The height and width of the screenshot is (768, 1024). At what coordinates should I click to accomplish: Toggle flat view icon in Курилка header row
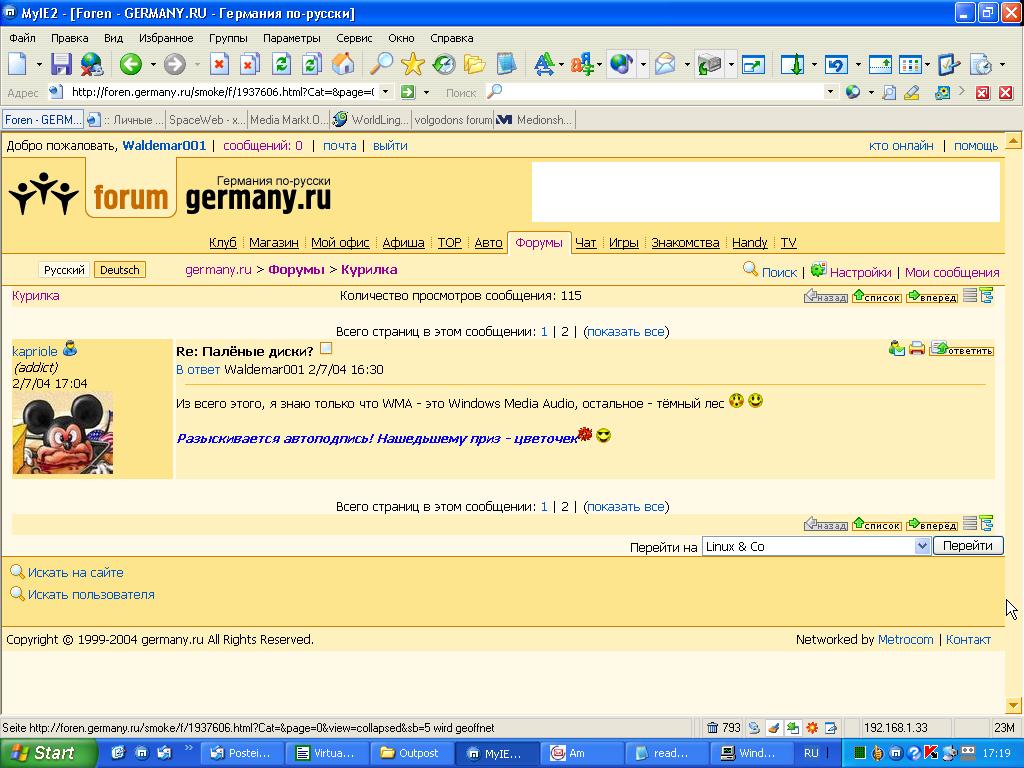[x=970, y=296]
